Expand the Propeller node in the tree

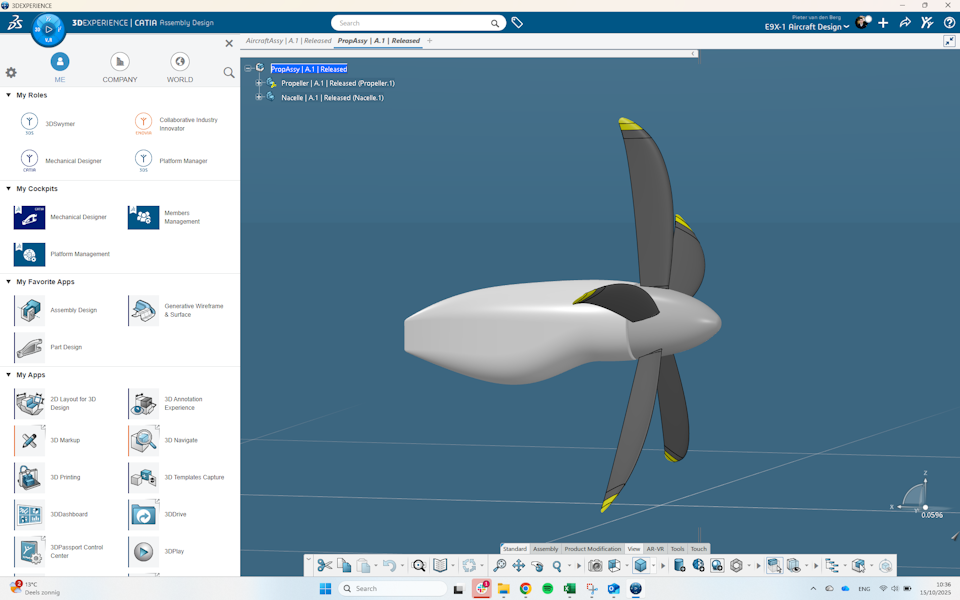[258, 83]
